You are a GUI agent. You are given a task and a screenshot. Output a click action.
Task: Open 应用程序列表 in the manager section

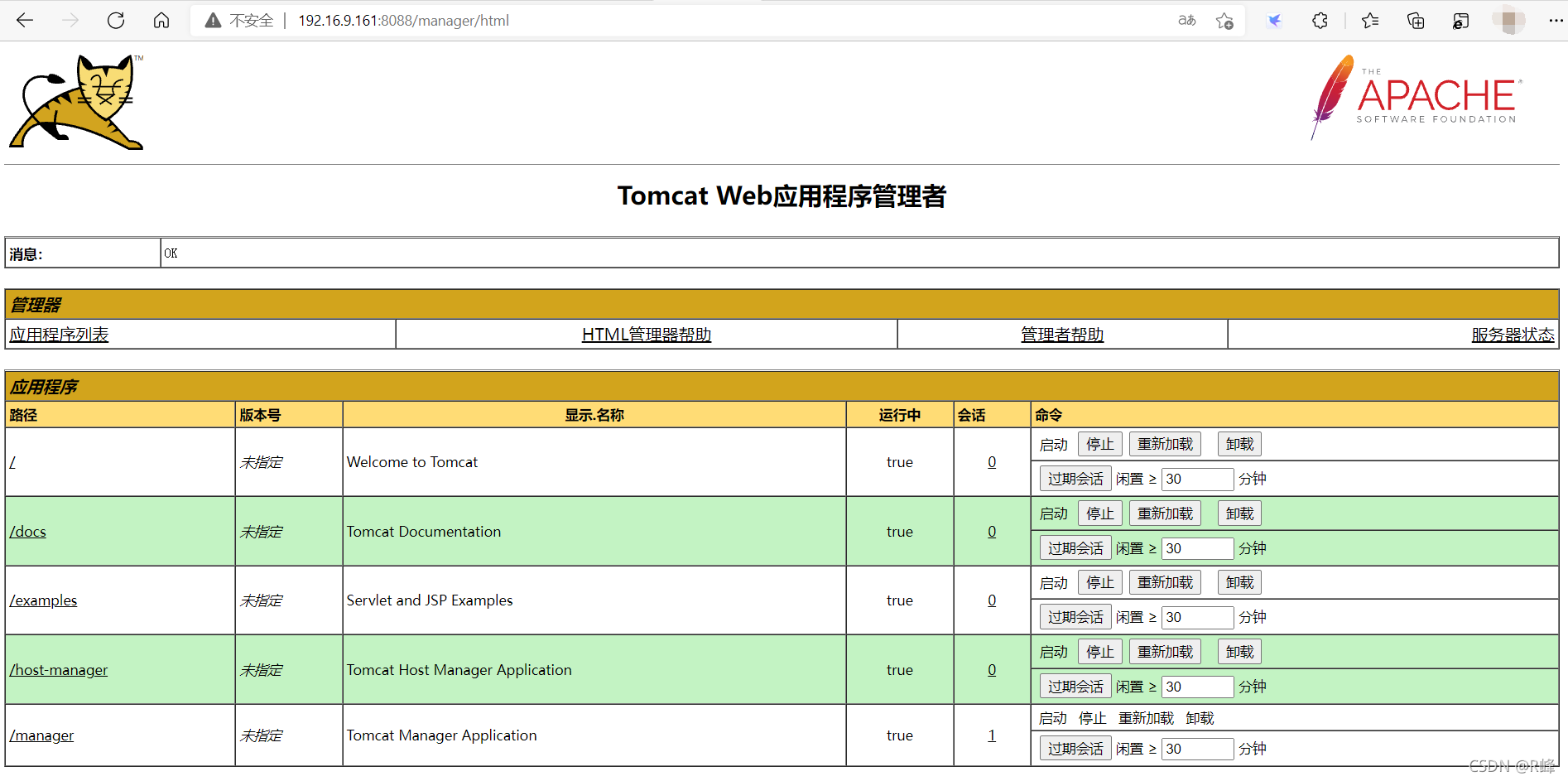58,335
